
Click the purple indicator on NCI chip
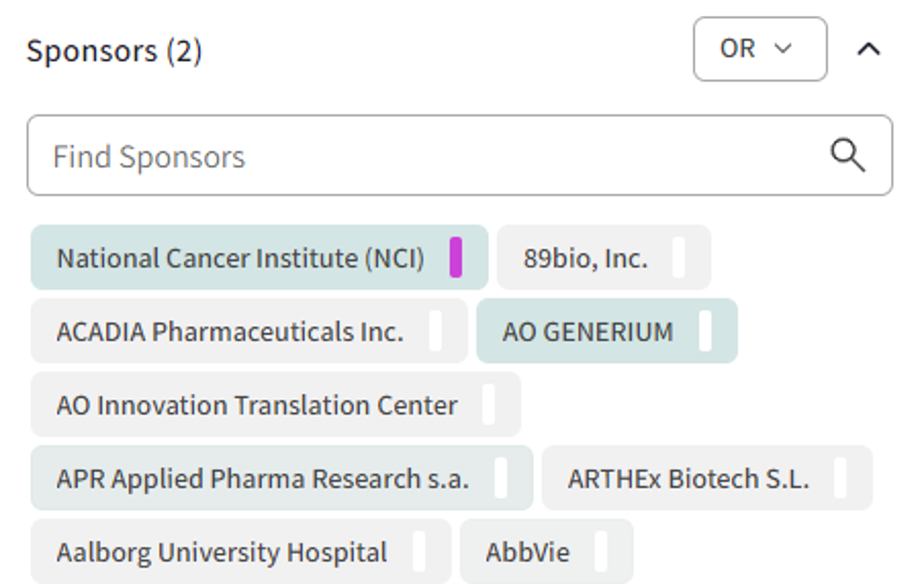point(456,258)
